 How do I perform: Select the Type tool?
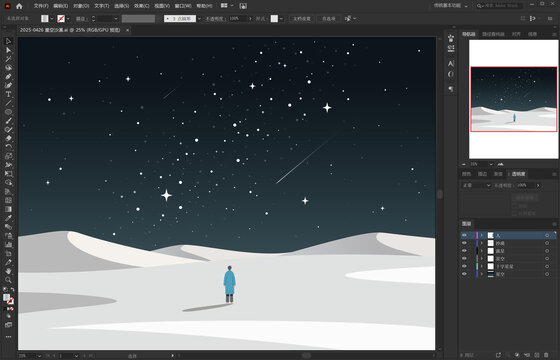(8, 94)
